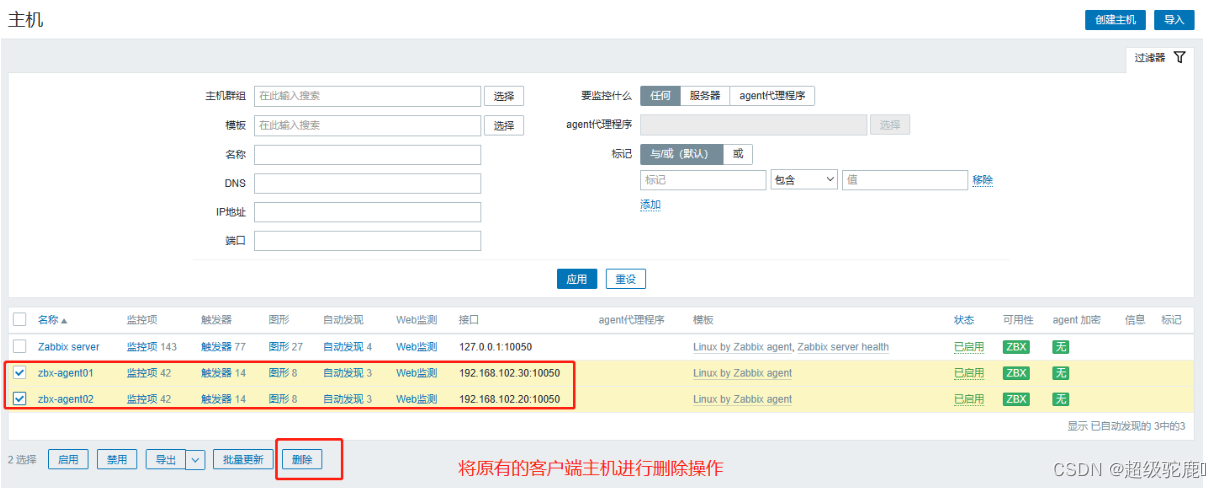Screen dimensions: 1221x488
Task: Open Web monitoring link for zbx-agent01
Action: click(416, 373)
